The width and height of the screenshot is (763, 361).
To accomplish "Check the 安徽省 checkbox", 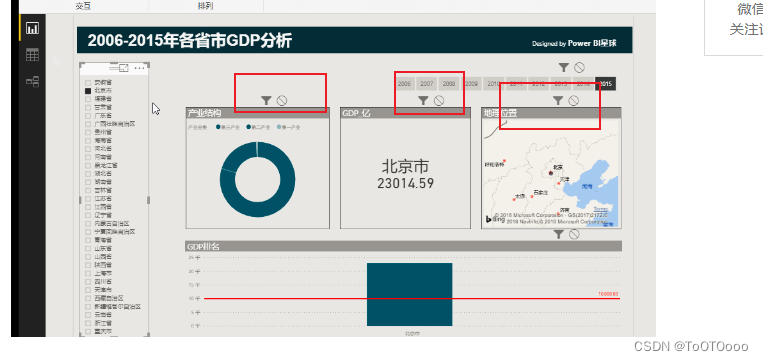I will pyautogui.click(x=88, y=82).
